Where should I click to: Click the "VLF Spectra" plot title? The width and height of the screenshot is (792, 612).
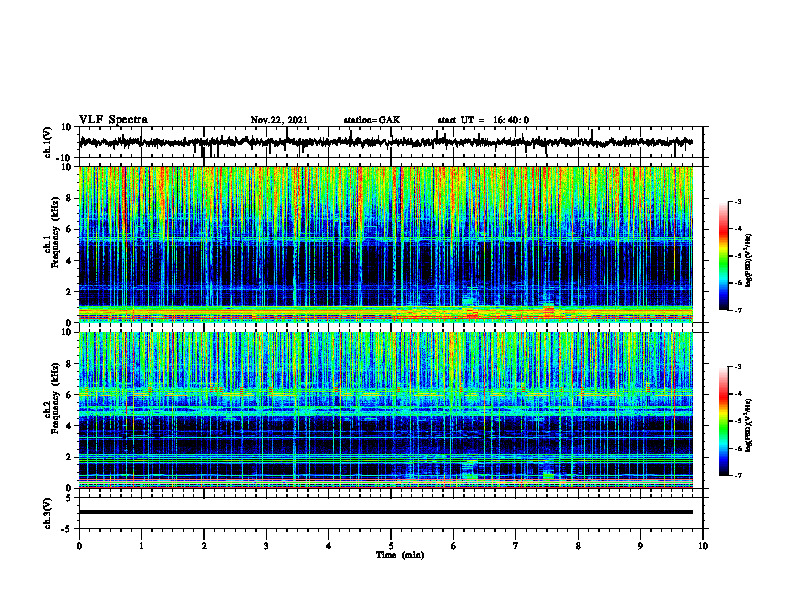[113, 120]
